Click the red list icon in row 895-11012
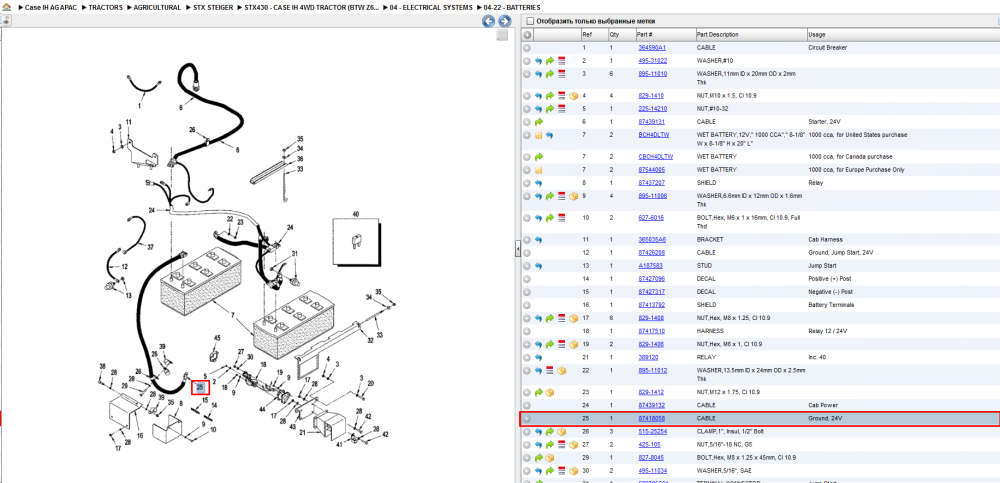 click(x=550, y=371)
